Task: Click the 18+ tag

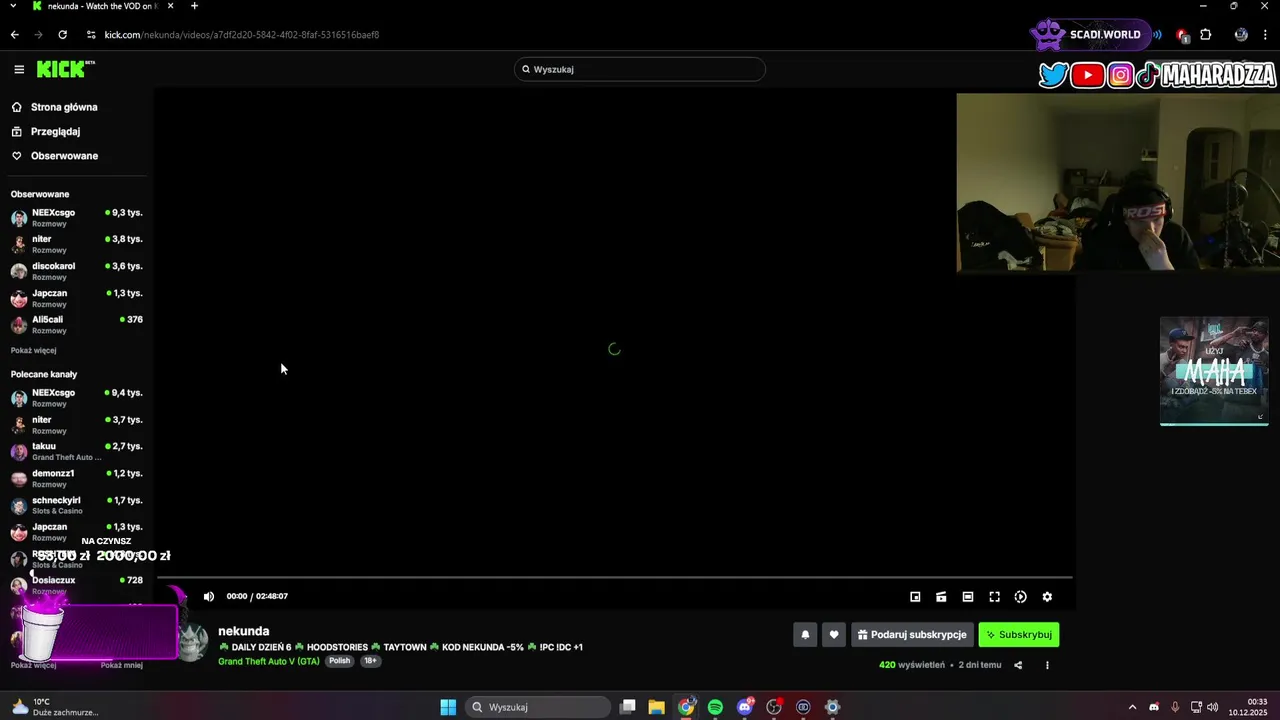Action: (x=370, y=661)
